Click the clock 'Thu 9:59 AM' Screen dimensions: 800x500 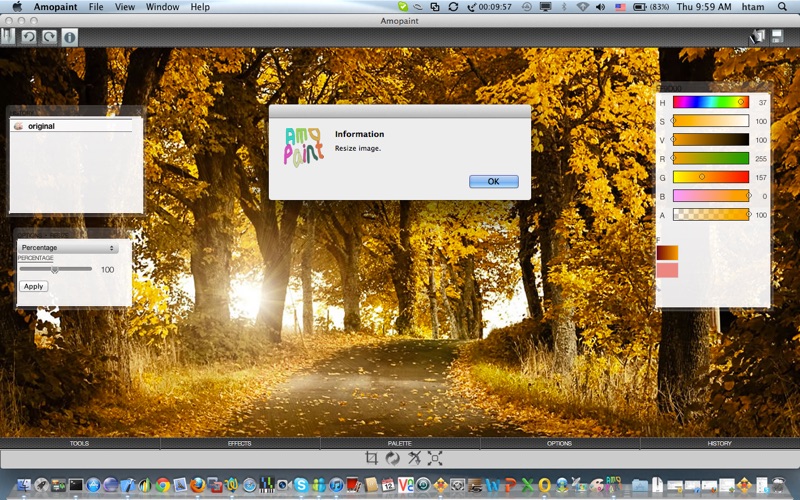[x=704, y=7]
